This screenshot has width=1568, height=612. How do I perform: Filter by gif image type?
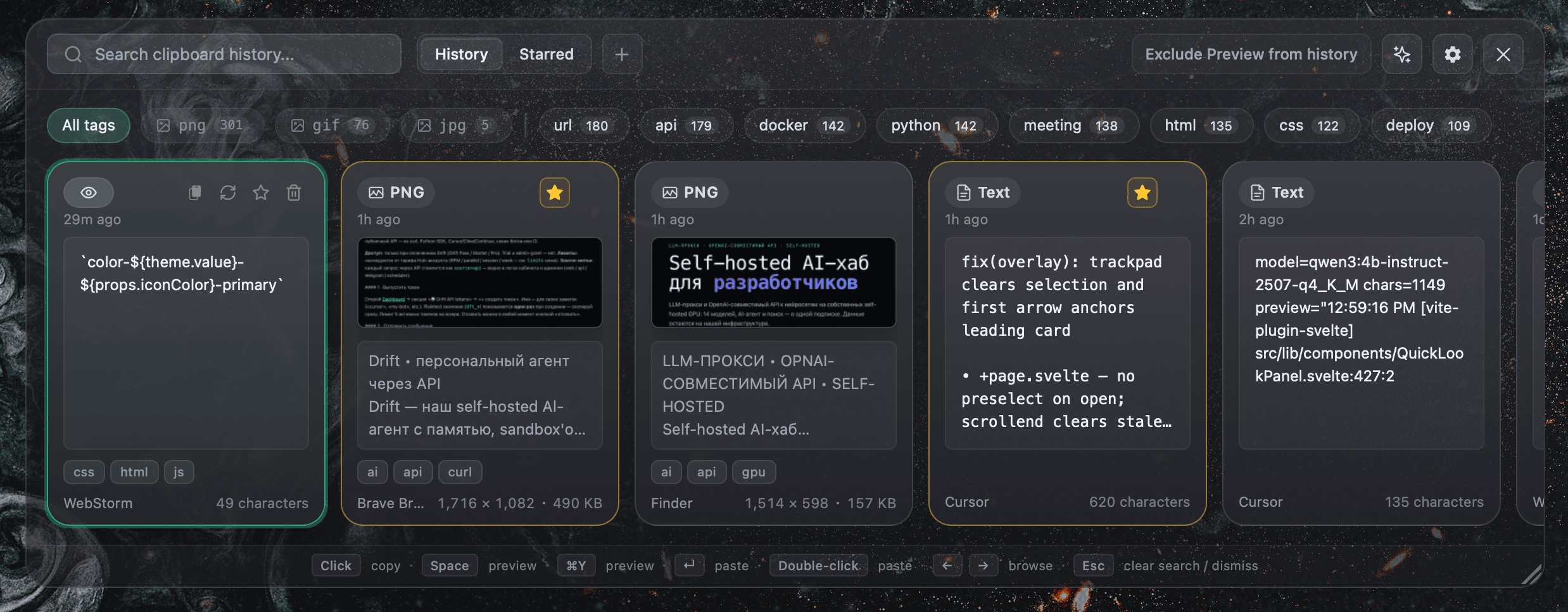point(332,125)
